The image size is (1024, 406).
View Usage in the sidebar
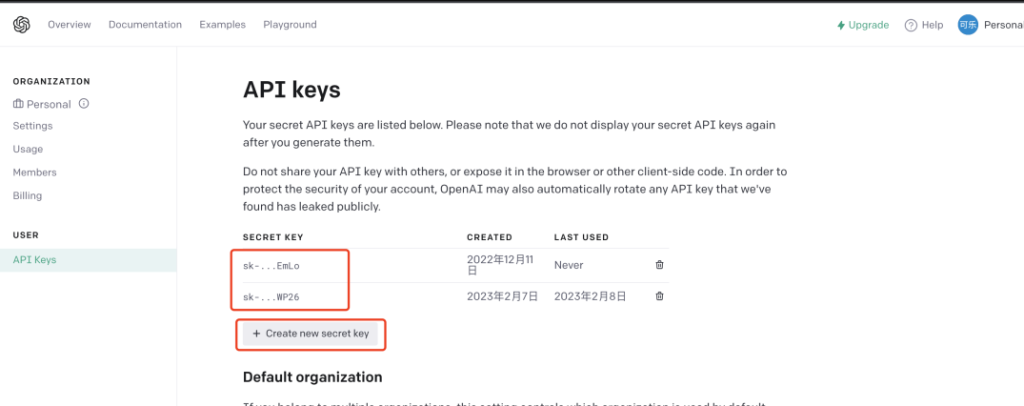click(28, 149)
